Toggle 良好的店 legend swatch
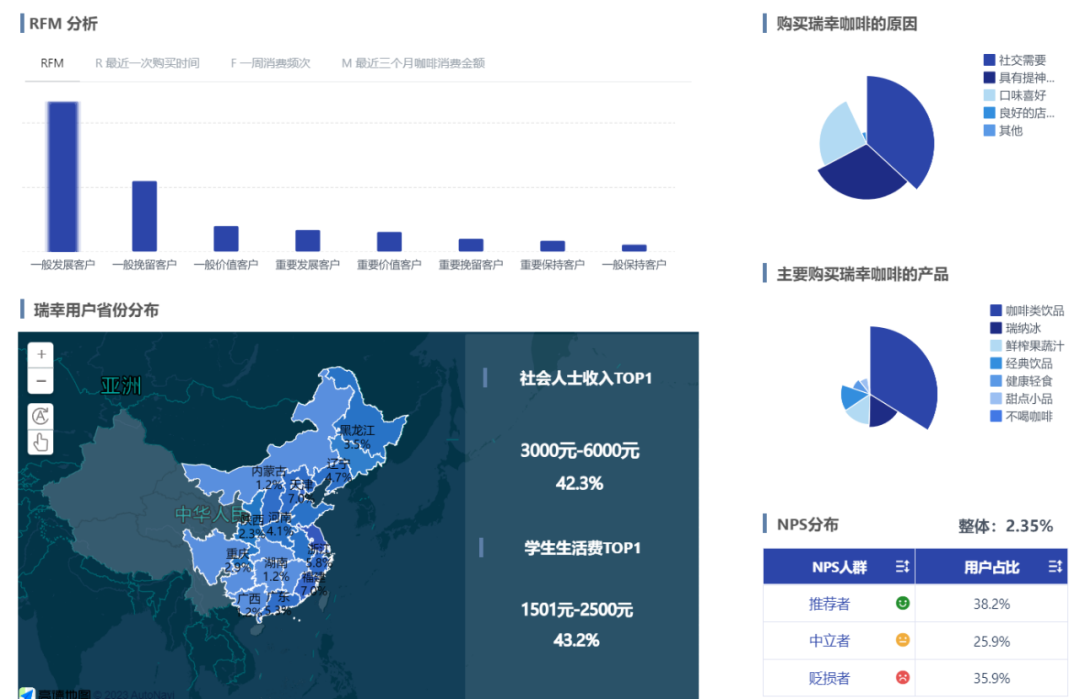Image resolution: width=1080 pixels, height=699 pixels. pyautogui.click(x=989, y=113)
